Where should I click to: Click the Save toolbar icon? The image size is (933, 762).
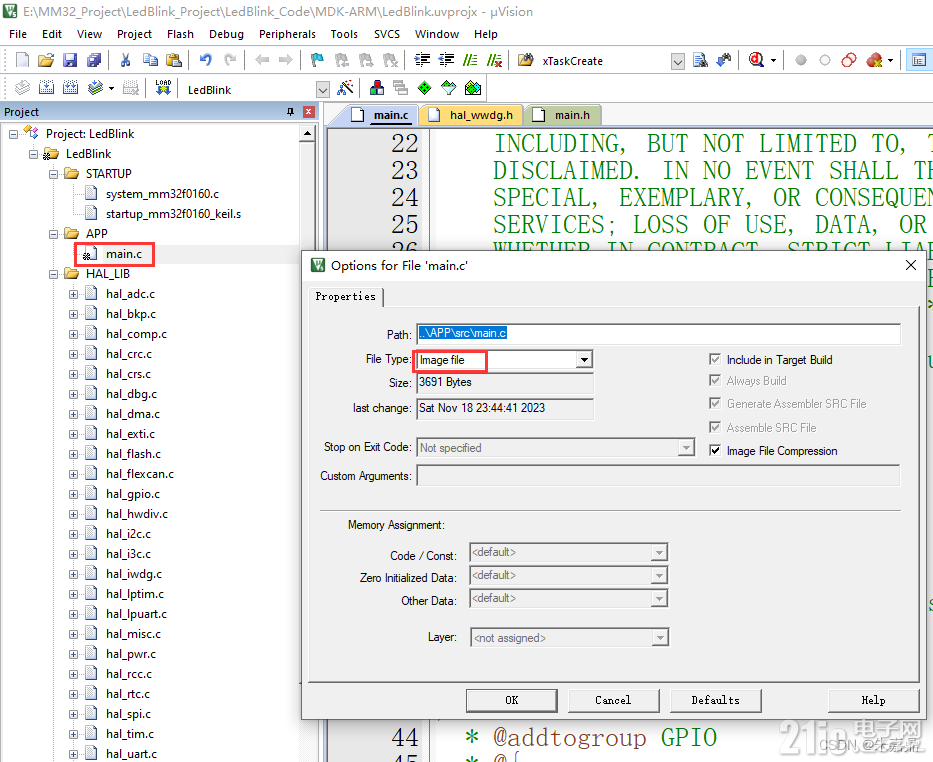point(70,60)
